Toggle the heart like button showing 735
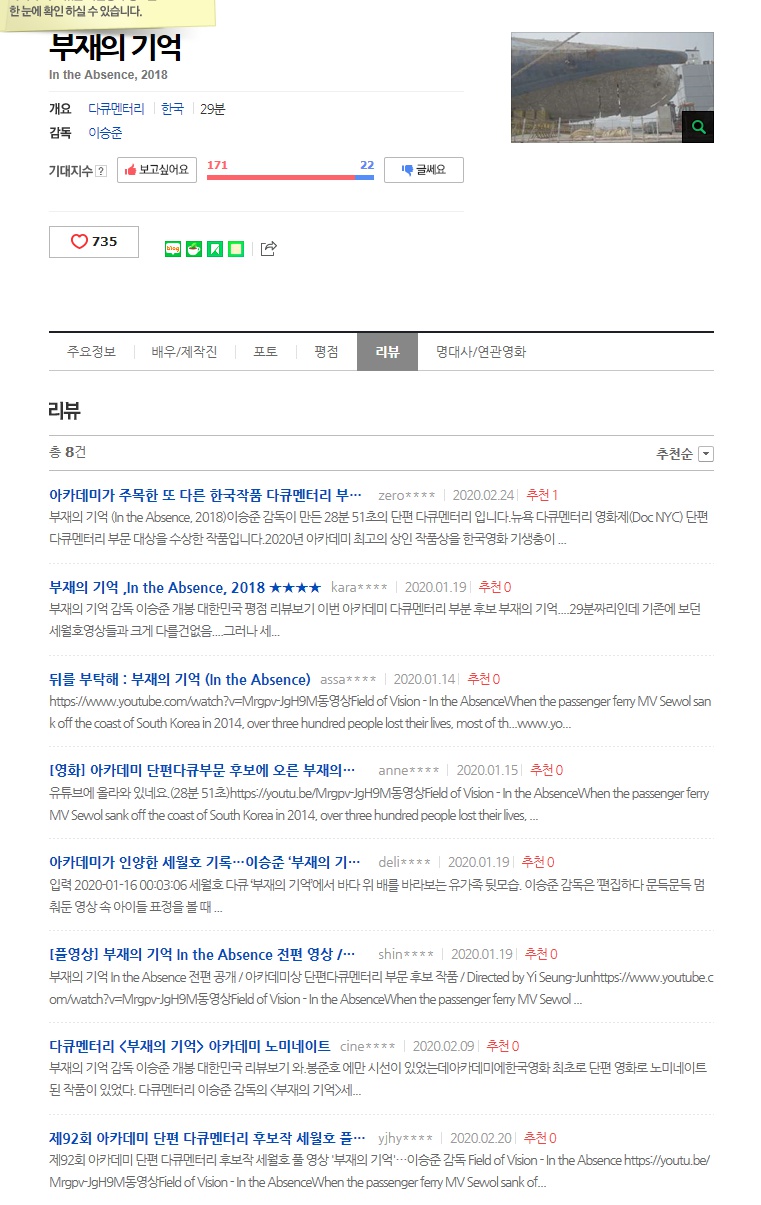Image resolution: width=761 pixels, height=1205 pixels. [x=94, y=242]
